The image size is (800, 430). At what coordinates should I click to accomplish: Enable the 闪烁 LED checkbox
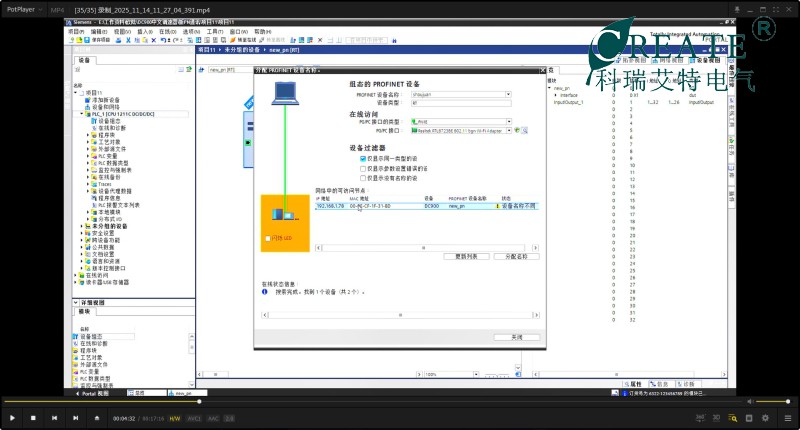point(268,238)
